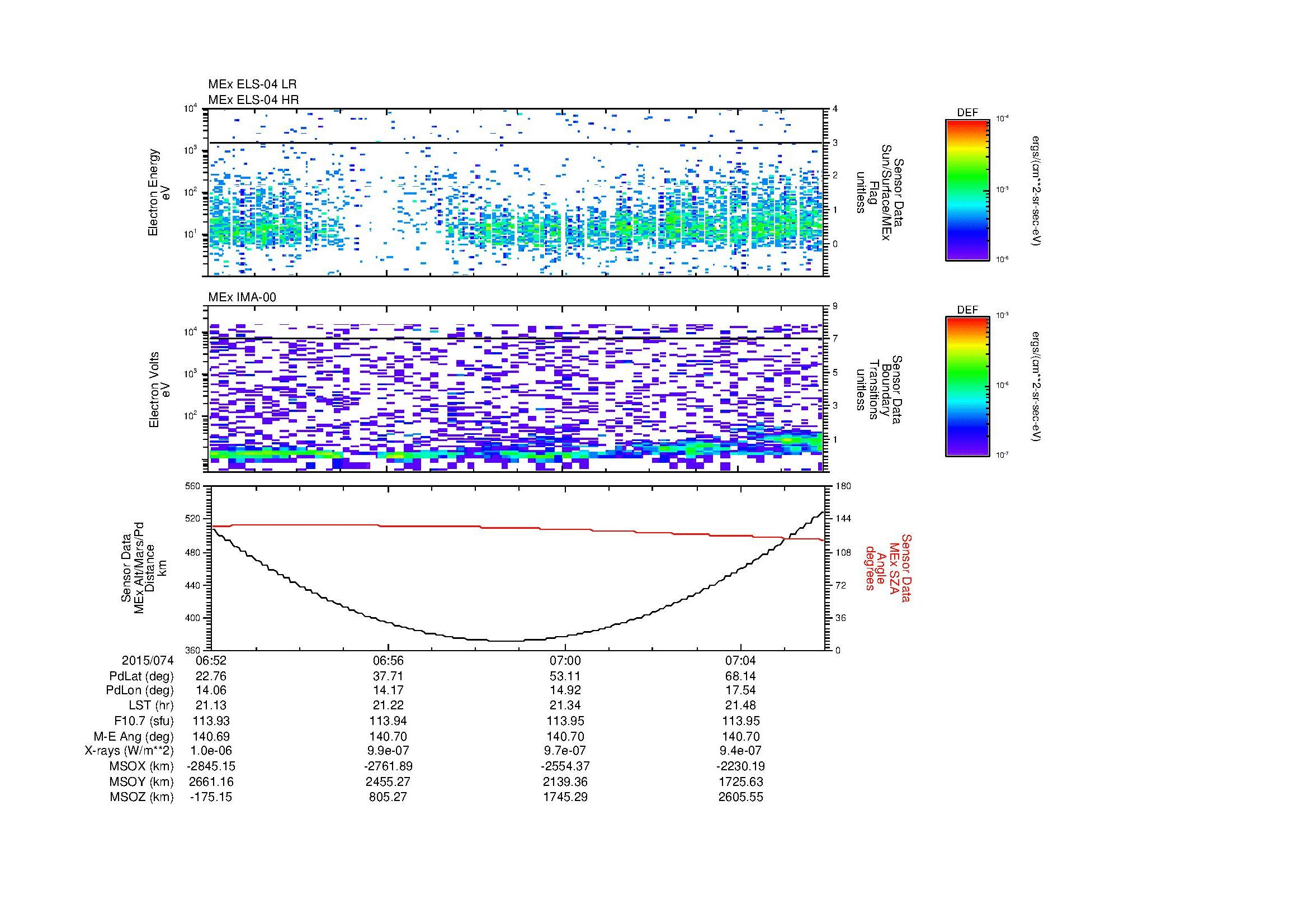Click the time tick label '06:52'
Screen dimensions: 1308x924
pyautogui.click(x=211, y=660)
